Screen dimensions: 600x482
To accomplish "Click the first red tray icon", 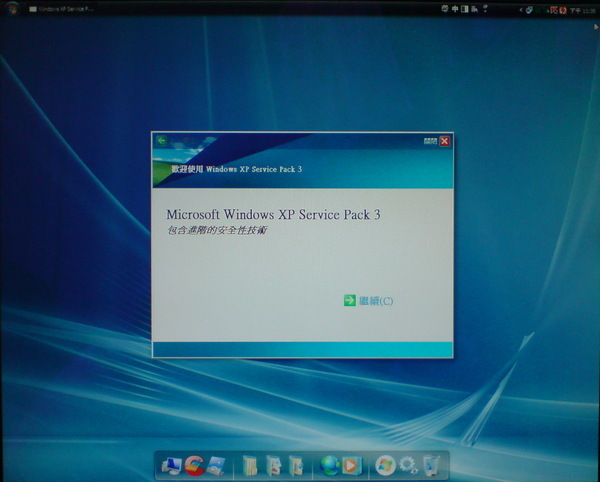I will click(554, 10).
